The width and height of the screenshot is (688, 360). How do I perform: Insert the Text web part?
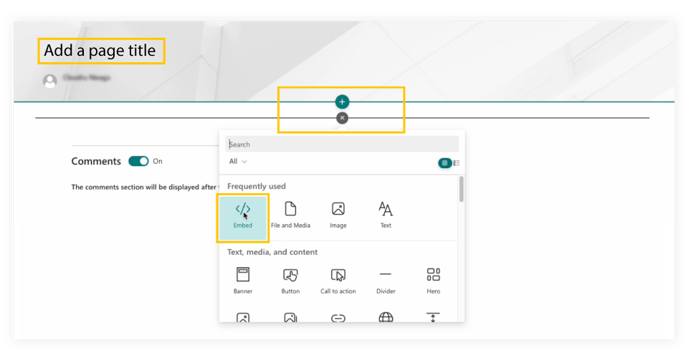[x=386, y=215]
